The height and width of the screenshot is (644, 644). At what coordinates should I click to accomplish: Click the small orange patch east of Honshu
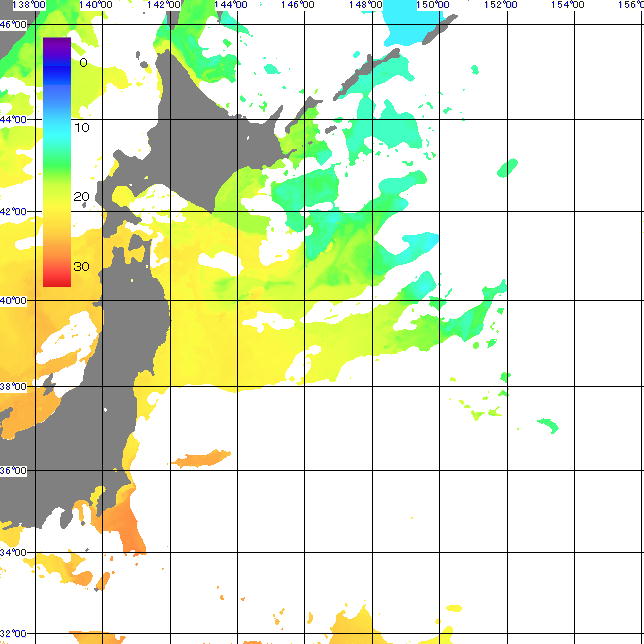203,458
